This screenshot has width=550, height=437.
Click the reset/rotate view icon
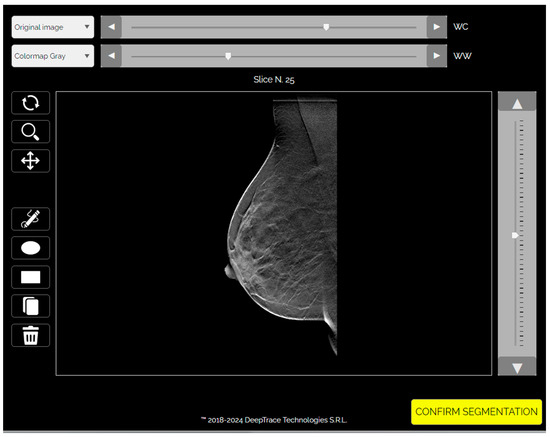(31, 103)
